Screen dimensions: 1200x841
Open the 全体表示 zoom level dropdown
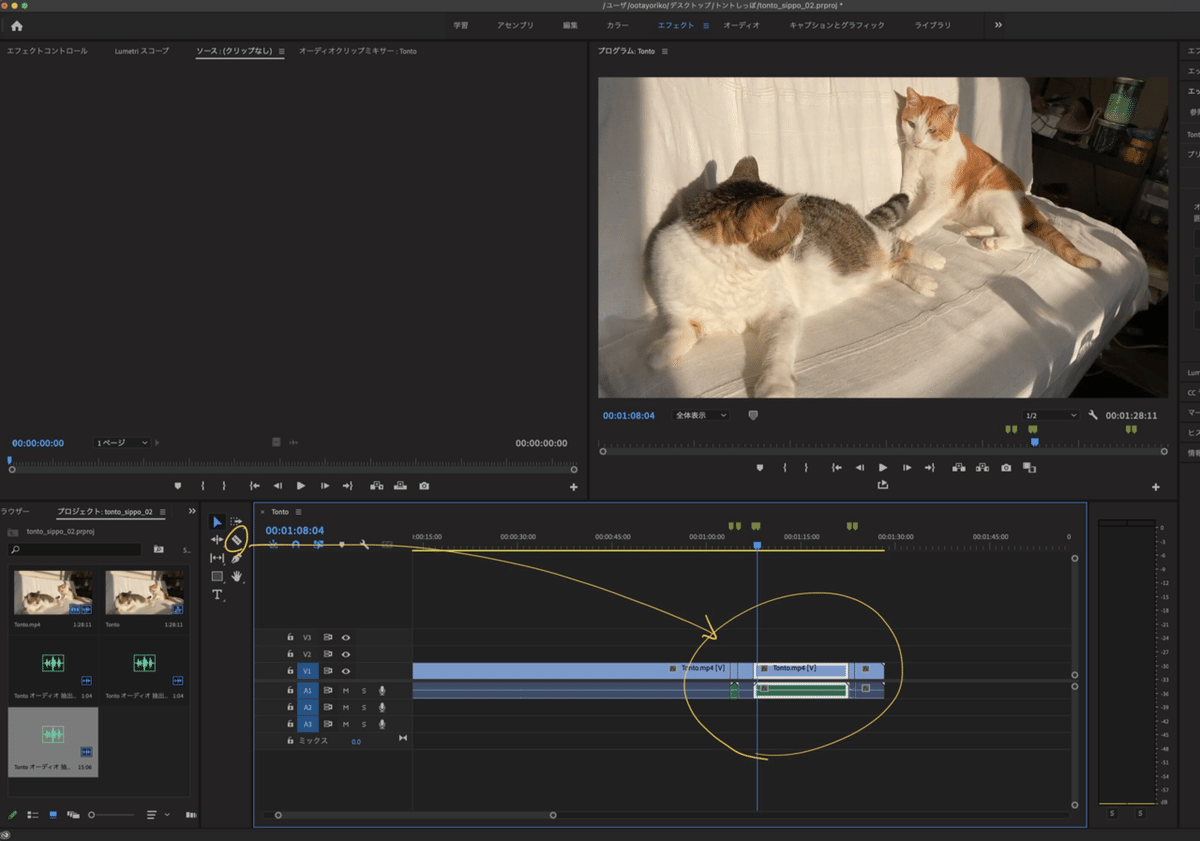tap(701, 415)
